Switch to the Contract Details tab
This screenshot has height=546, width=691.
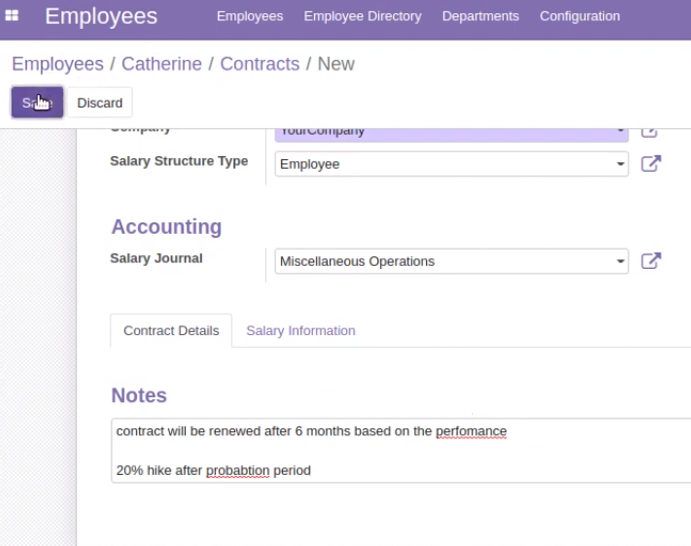[x=171, y=331]
